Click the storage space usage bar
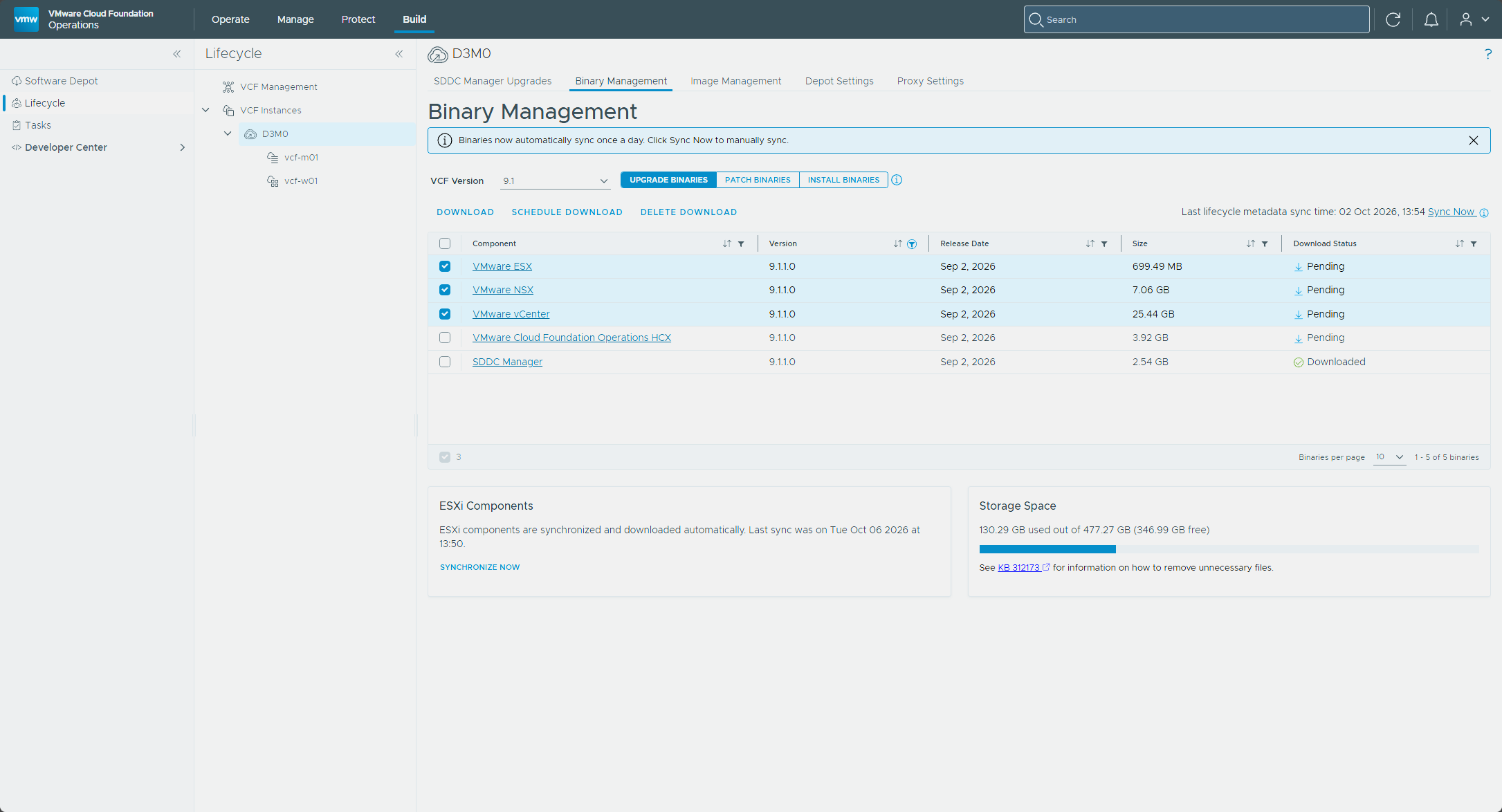 (1229, 549)
